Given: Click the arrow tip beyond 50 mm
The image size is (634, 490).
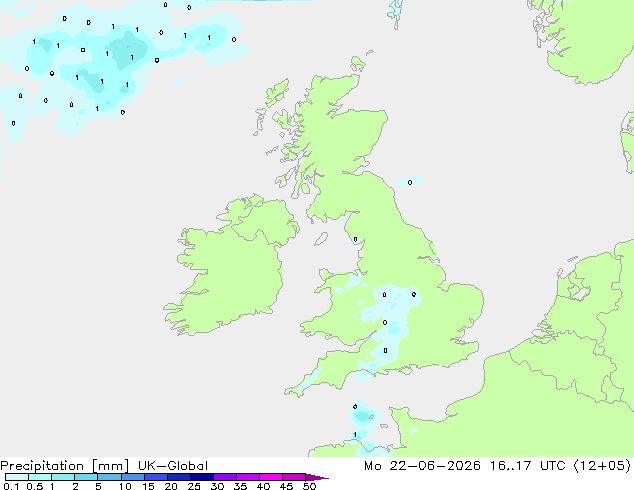Looking at the screenshot, I should (x=317, y=477).
